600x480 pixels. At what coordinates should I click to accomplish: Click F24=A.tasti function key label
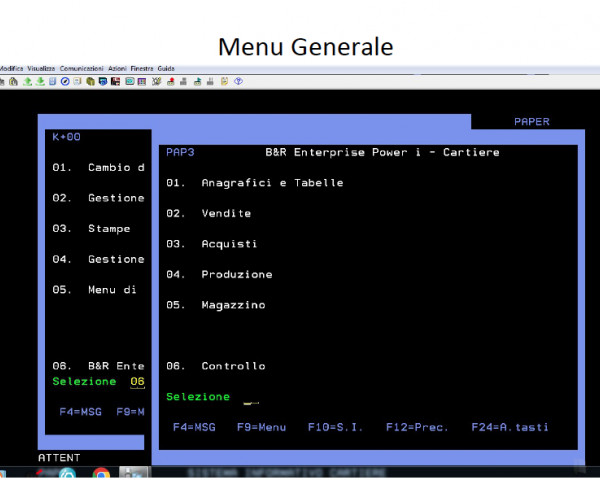click(510, 427)
